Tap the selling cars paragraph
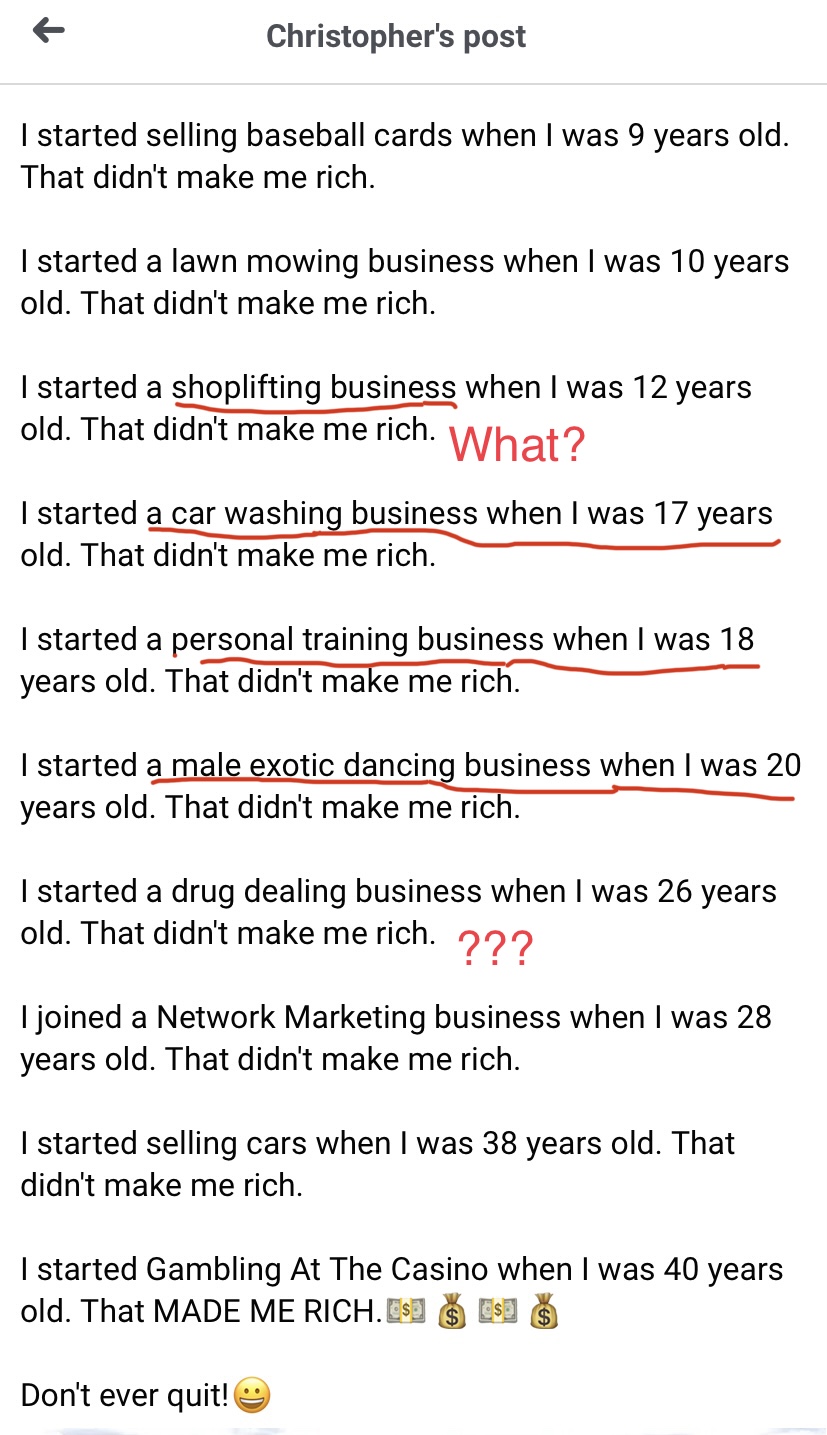827x1435 pixels. 378,1164
